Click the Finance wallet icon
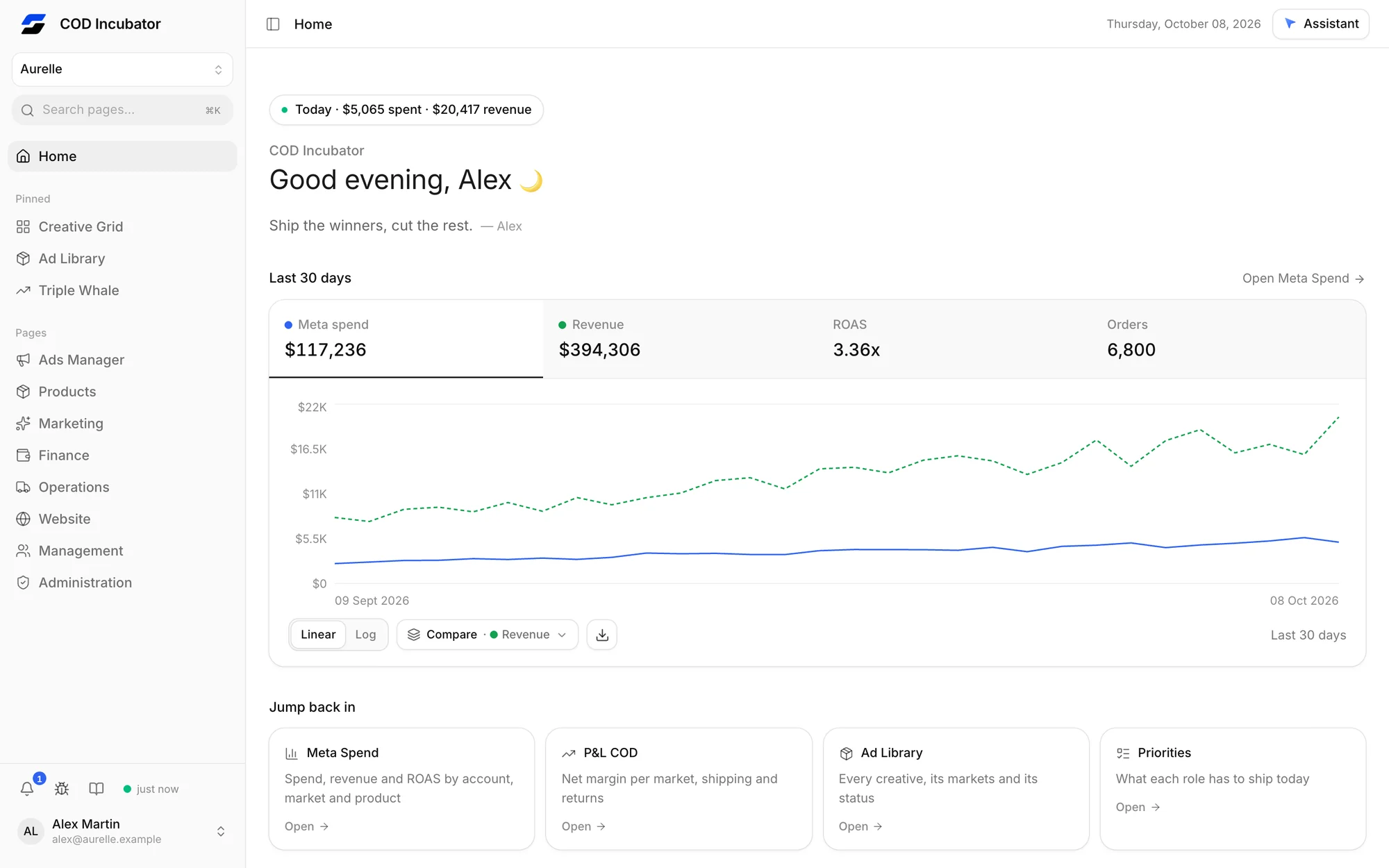 23,456
